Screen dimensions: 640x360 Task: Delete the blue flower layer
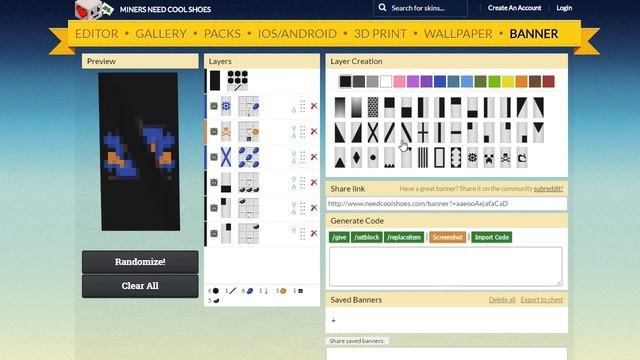pos(314,106)
